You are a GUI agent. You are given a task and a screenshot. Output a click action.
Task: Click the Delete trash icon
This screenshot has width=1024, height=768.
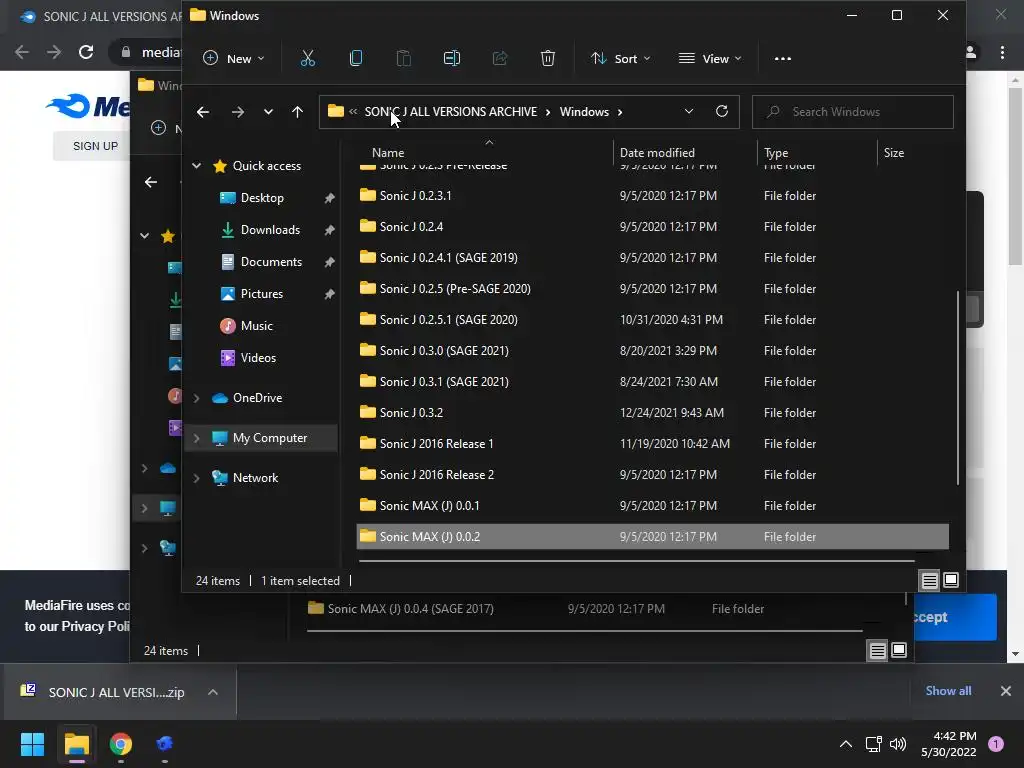tap(548, 58)
